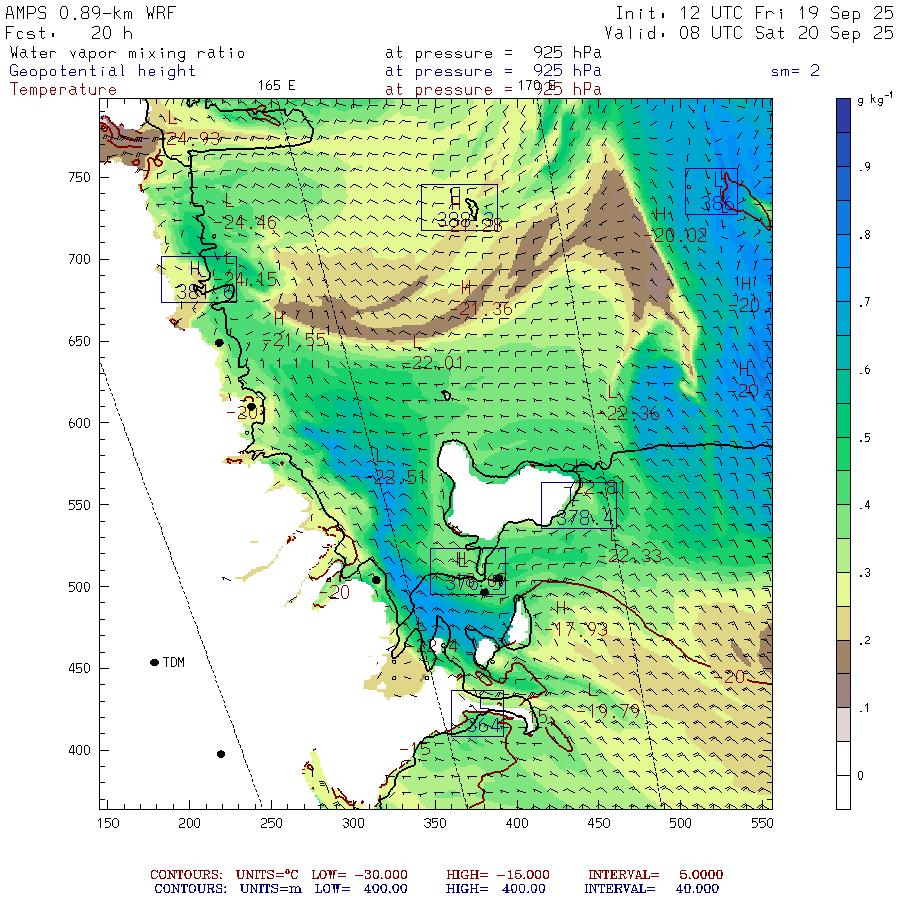This screenshot has height=900, width=900.
Task: Click the 'g kg-1' unit label above colorbar
Action: [874, 99]
